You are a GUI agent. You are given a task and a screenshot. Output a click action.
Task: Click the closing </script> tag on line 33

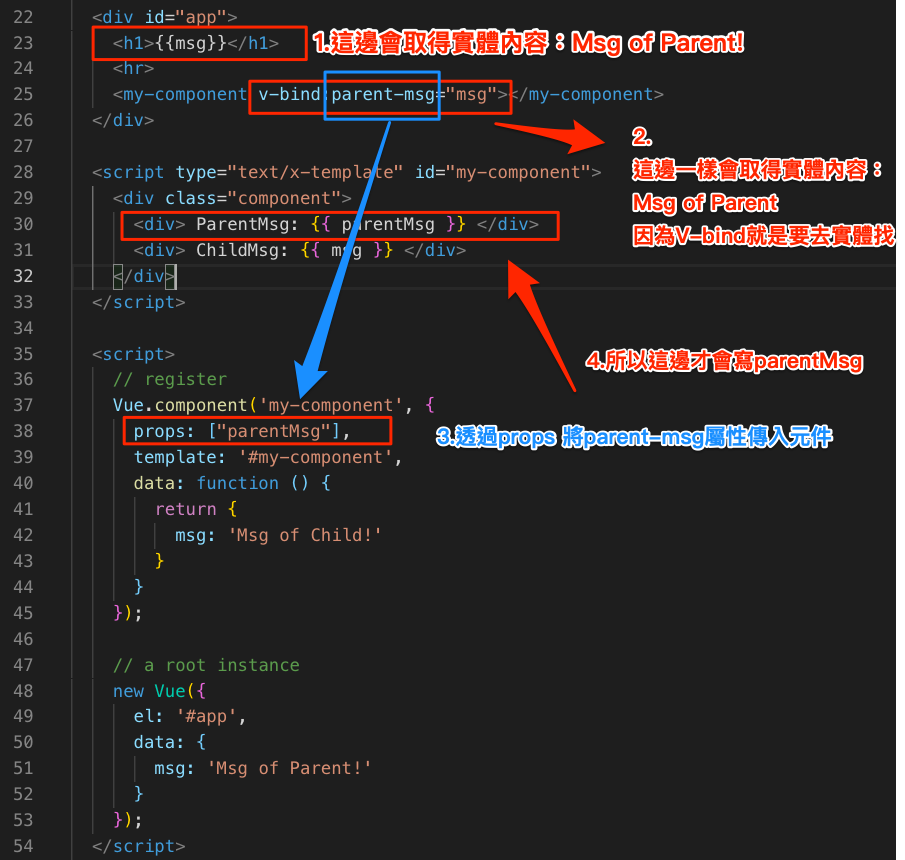139,302
